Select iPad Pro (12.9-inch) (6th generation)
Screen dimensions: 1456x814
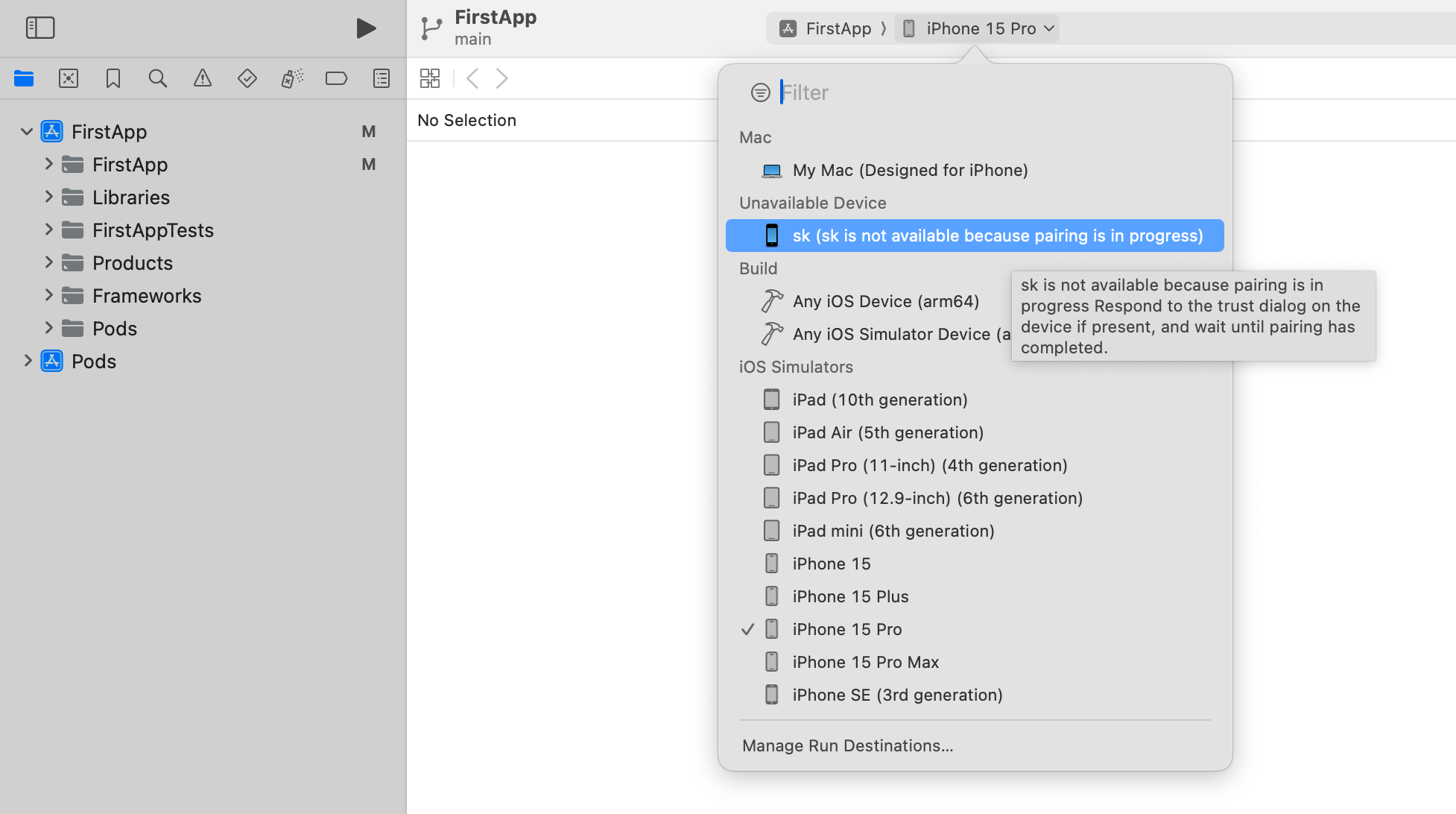tap(975, 498)
